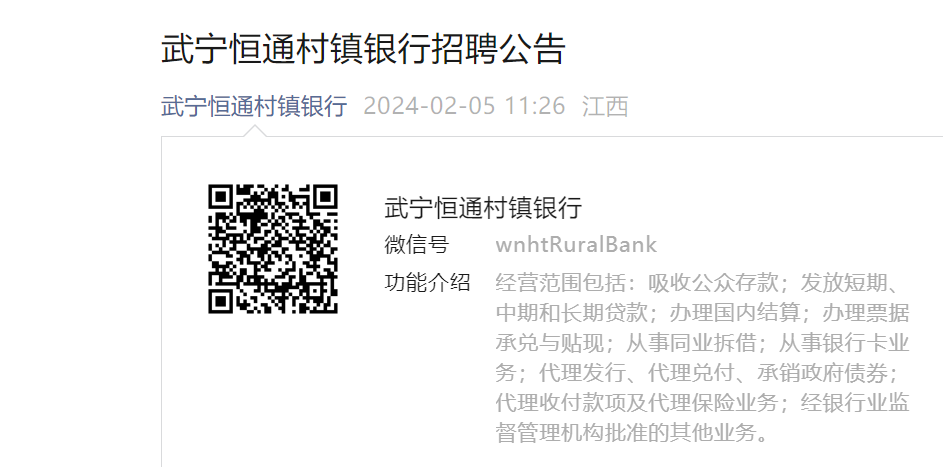Click the article title 武宁恒通村镇银行招聘公告

tap(363, 49)
